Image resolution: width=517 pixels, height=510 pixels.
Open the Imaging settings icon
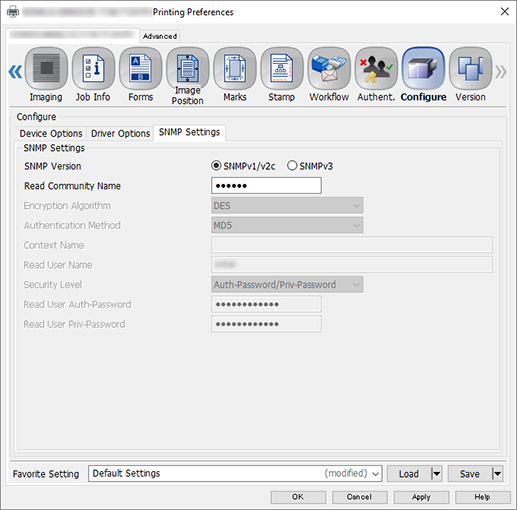coord(46,68)
